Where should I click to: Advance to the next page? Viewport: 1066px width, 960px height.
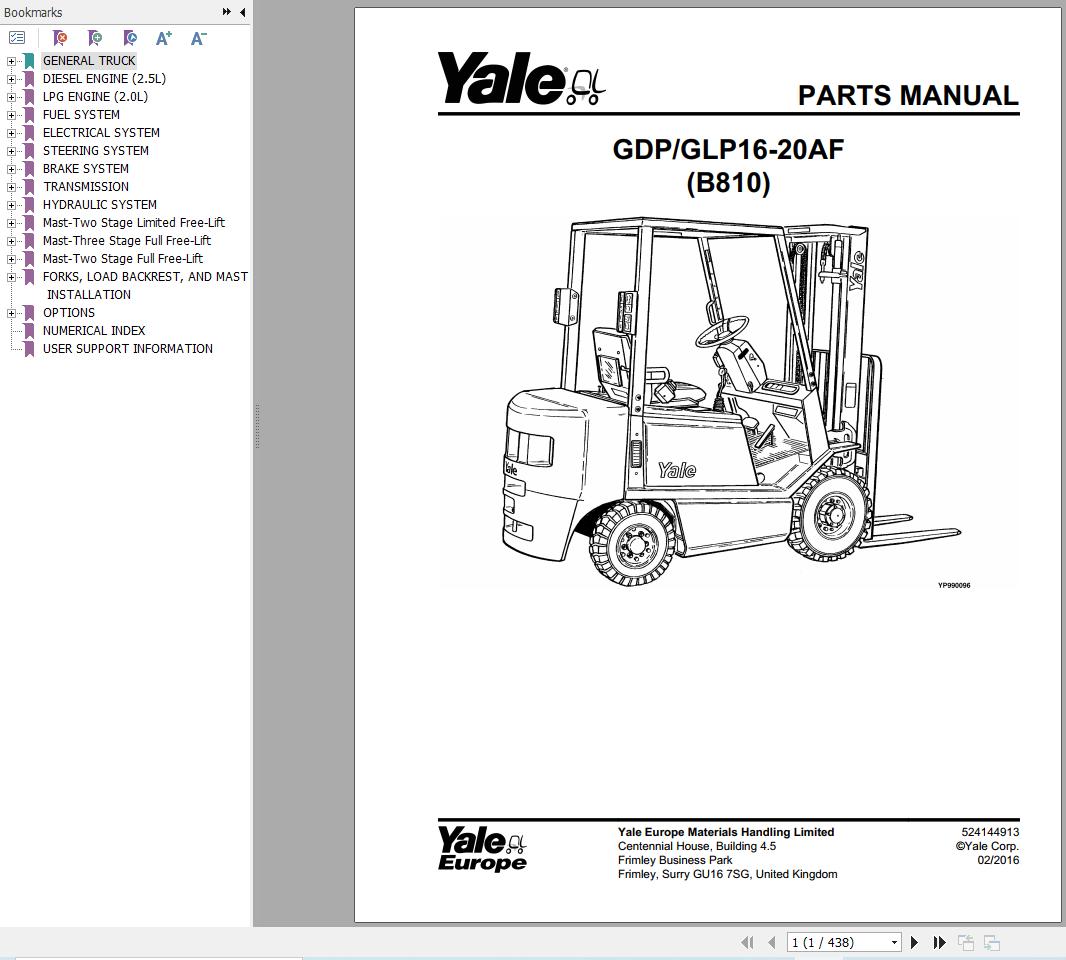914,942
